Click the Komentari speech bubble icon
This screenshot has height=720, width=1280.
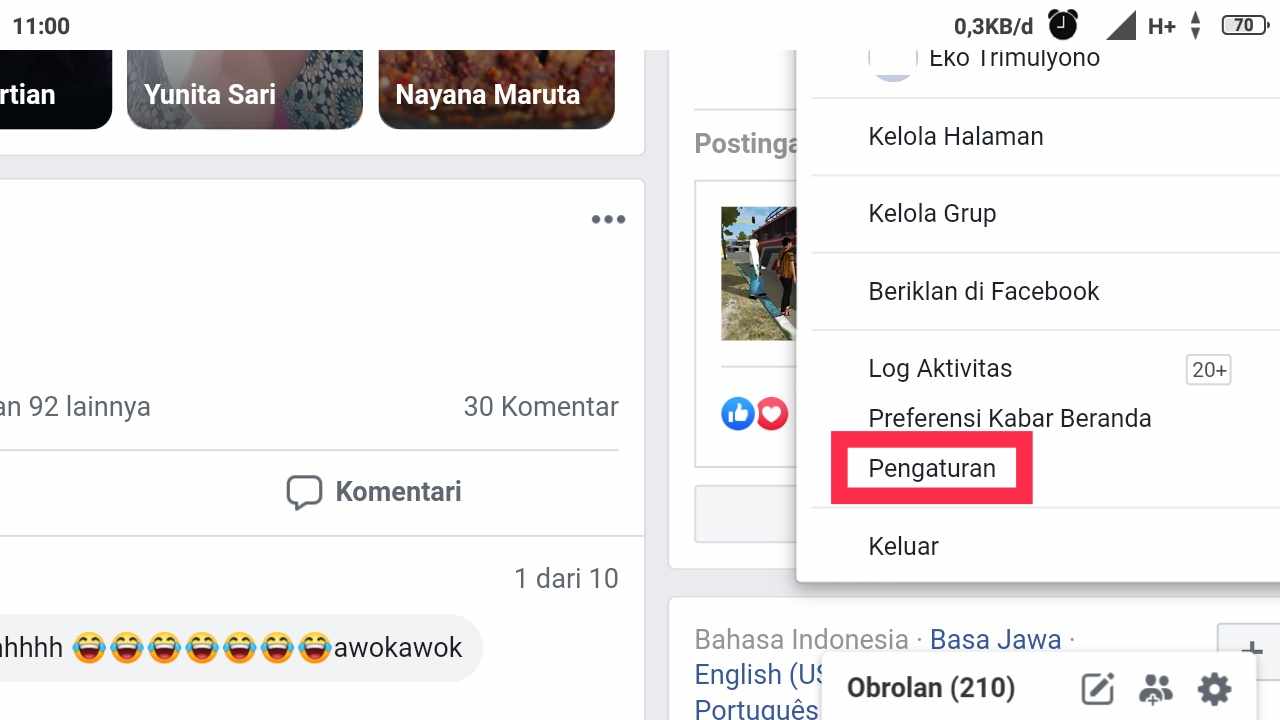(304, 492)
